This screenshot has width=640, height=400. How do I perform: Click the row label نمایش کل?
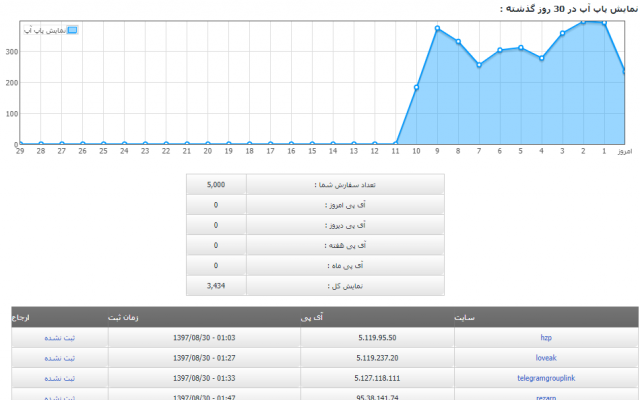[x=345, y=286]
